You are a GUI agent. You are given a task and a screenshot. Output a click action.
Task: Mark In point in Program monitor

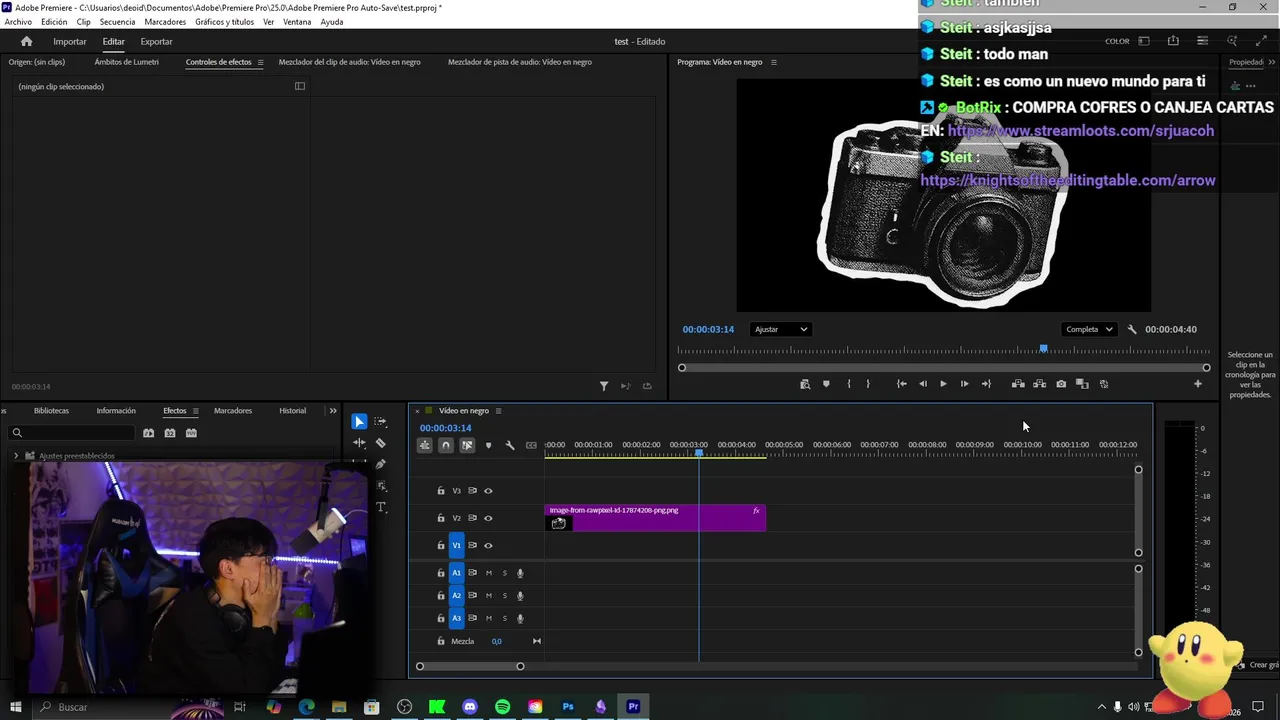tap(849, 384)
